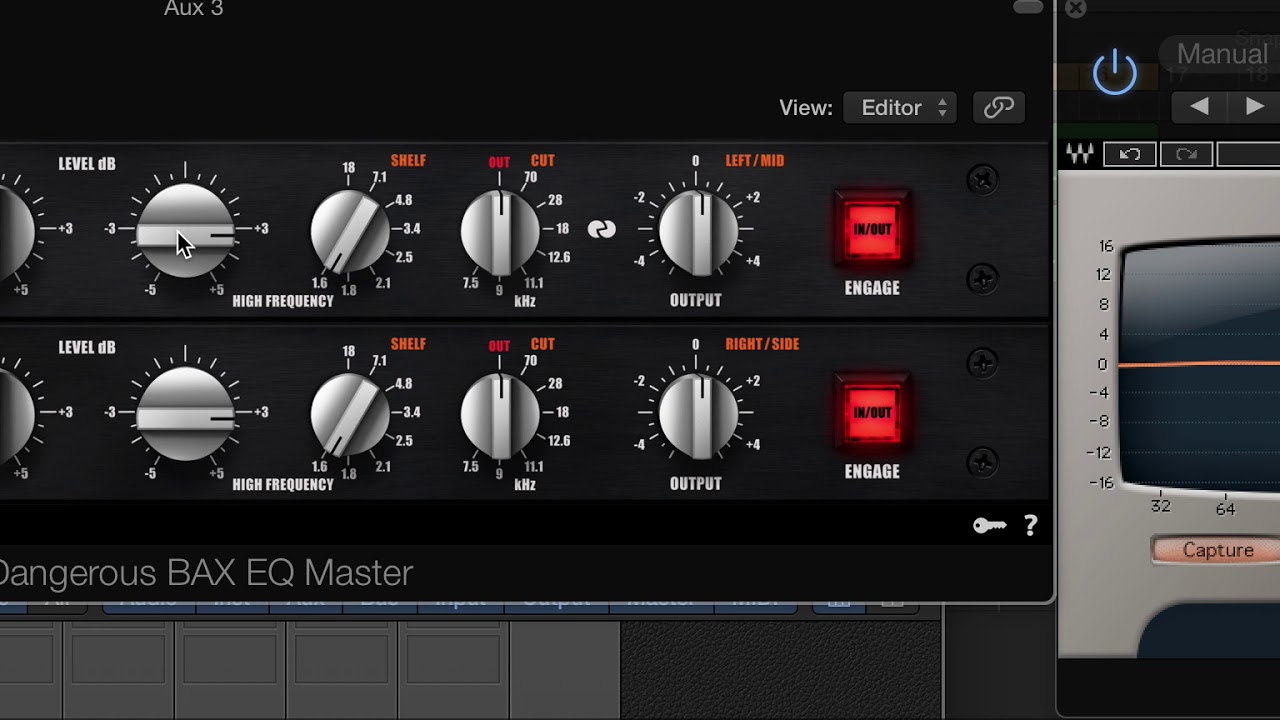This screenshot has height=720, width=1280.
Task: Click the "View:" label
Action: 806,108
